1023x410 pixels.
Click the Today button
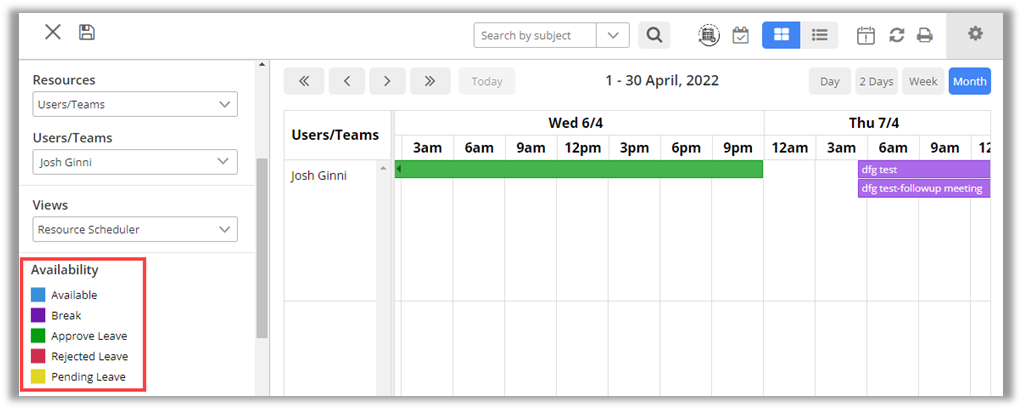click(487, 81)
